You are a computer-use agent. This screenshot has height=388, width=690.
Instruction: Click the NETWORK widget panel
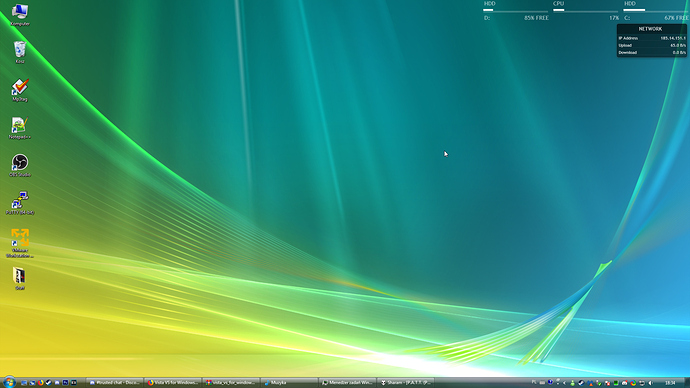652,40
